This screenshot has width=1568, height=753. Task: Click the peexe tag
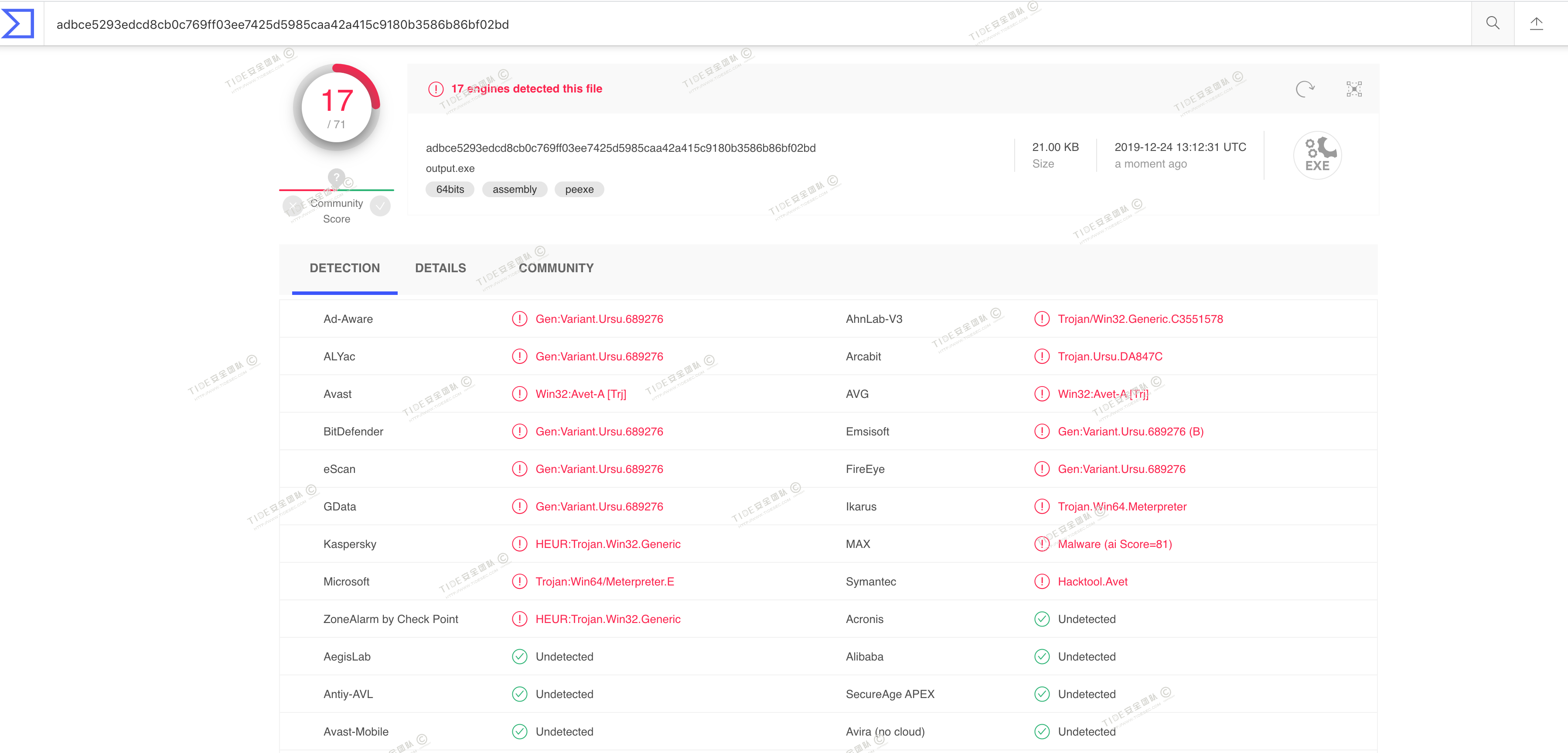click(x=579, y=189)
